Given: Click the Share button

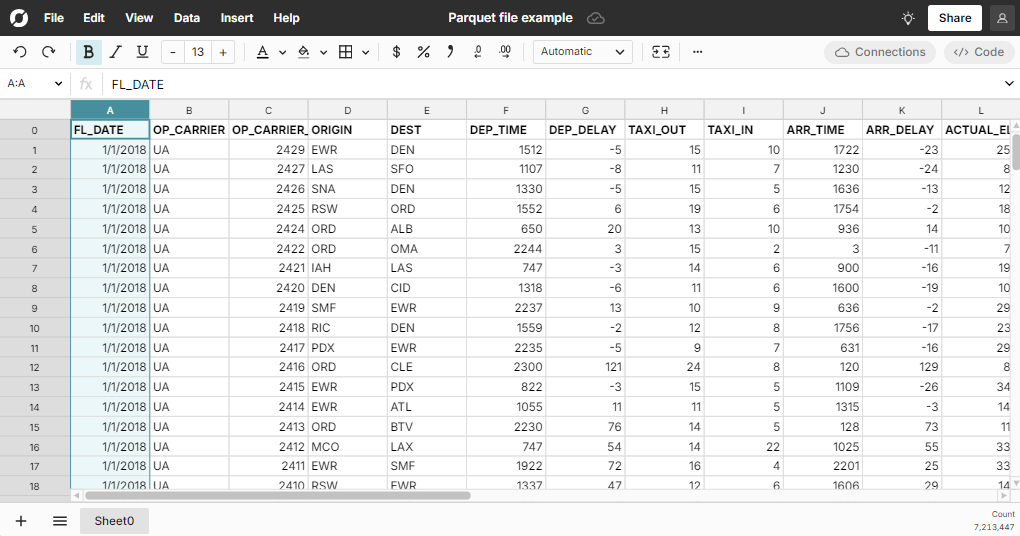Looking at the screenshot, I should (954, 18).
